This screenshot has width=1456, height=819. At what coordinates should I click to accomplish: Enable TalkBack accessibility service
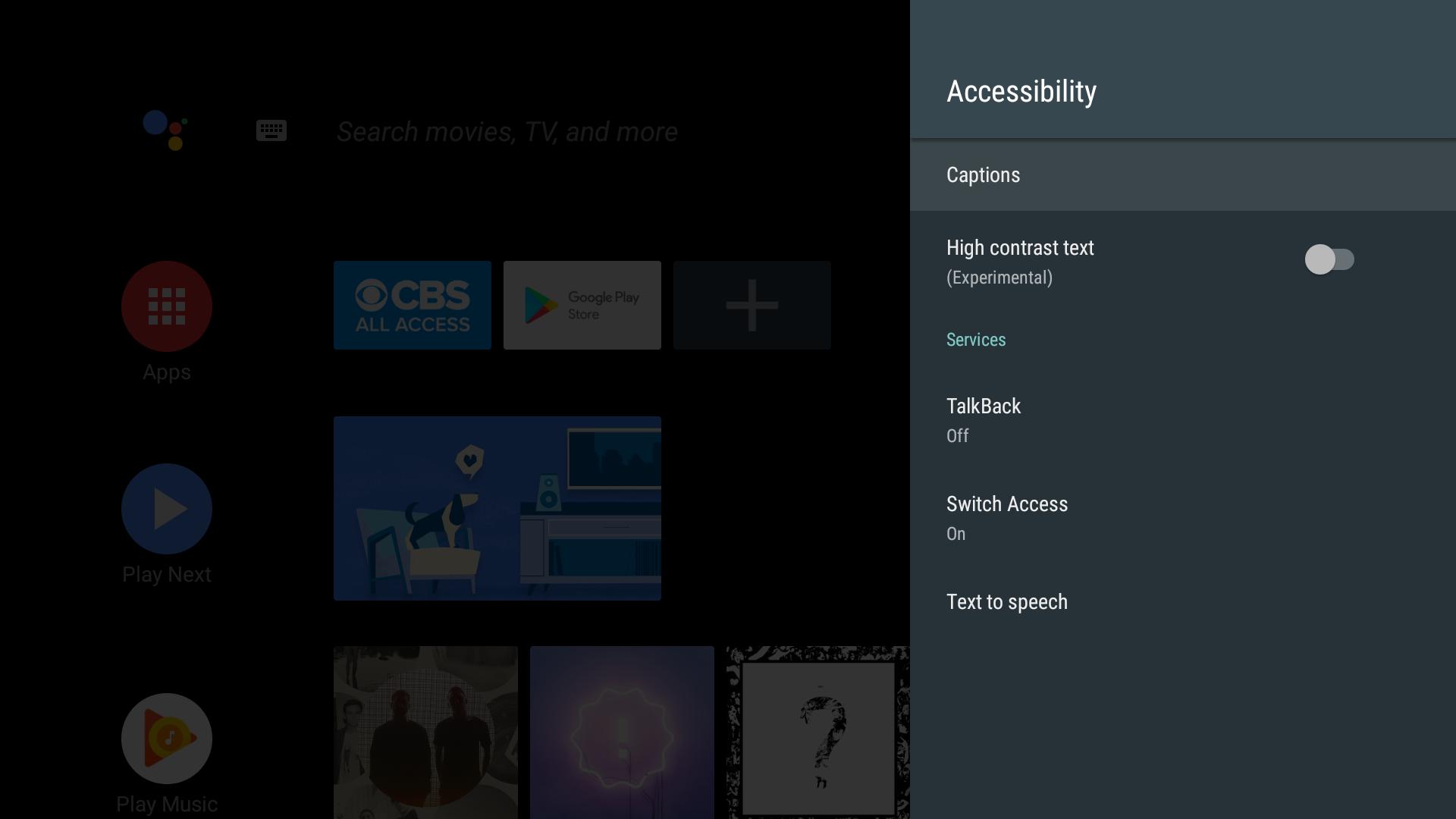[x=984, y=418]
